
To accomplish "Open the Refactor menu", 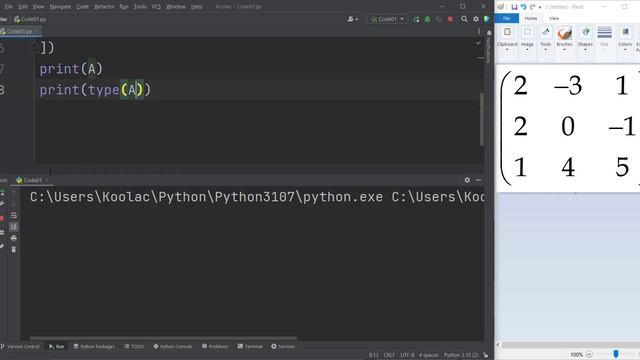I will pyautogui.click(x=104, y=7).
